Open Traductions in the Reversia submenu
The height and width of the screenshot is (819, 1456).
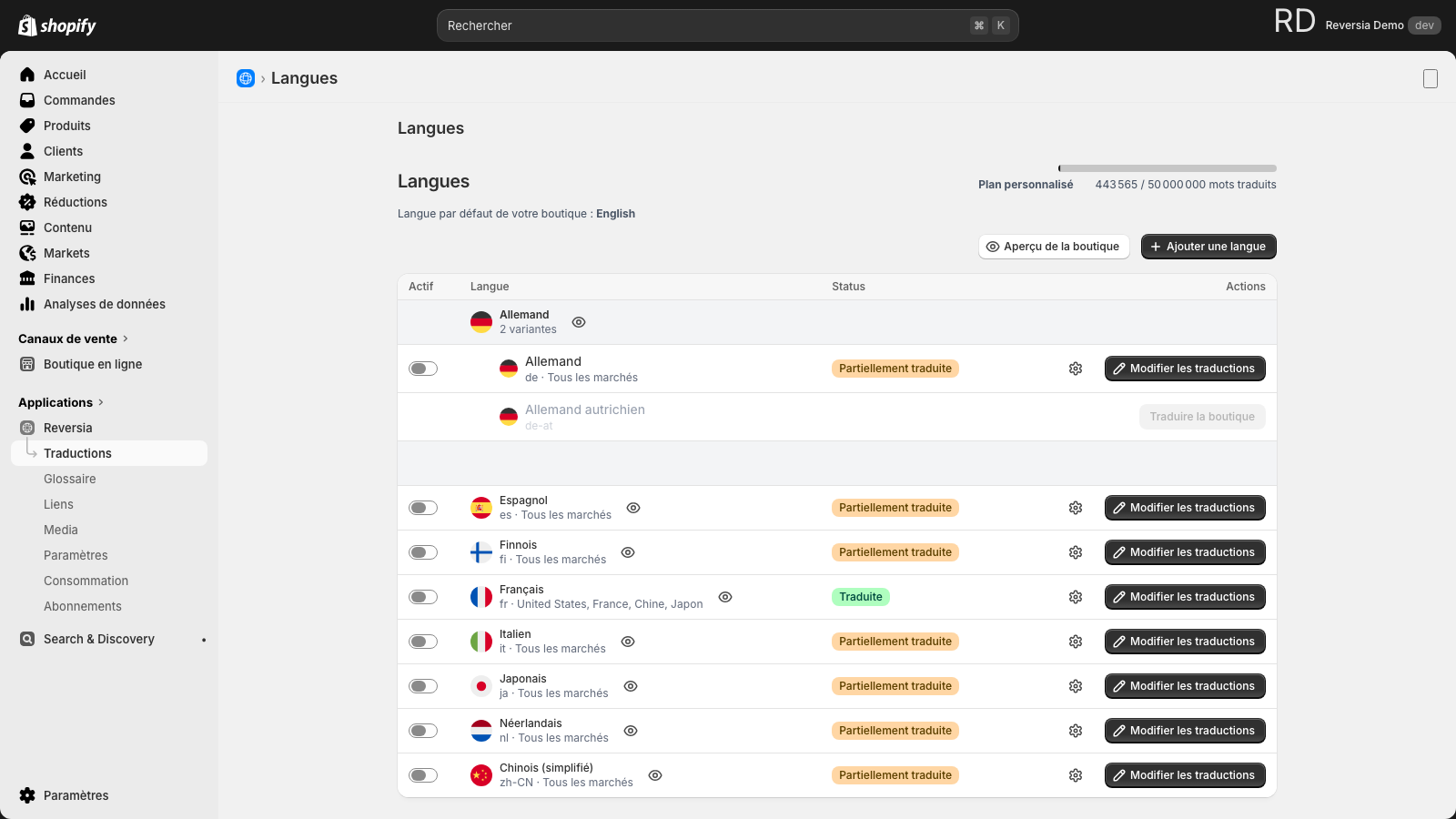(x=109, y=453)
